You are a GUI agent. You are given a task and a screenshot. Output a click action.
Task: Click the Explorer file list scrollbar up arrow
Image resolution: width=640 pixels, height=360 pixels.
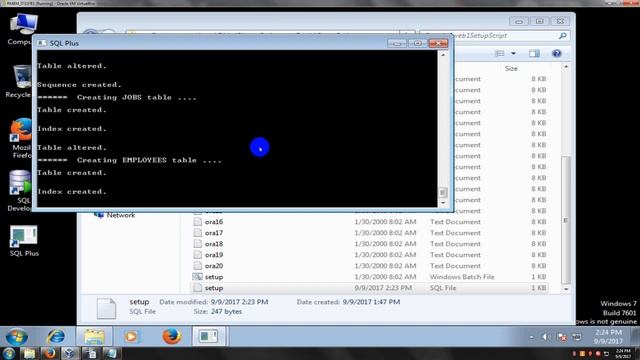566,67
